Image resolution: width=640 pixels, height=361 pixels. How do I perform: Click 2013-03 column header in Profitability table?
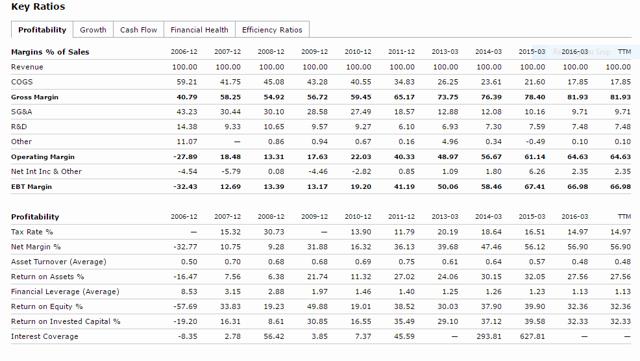(x=445, y=217)
